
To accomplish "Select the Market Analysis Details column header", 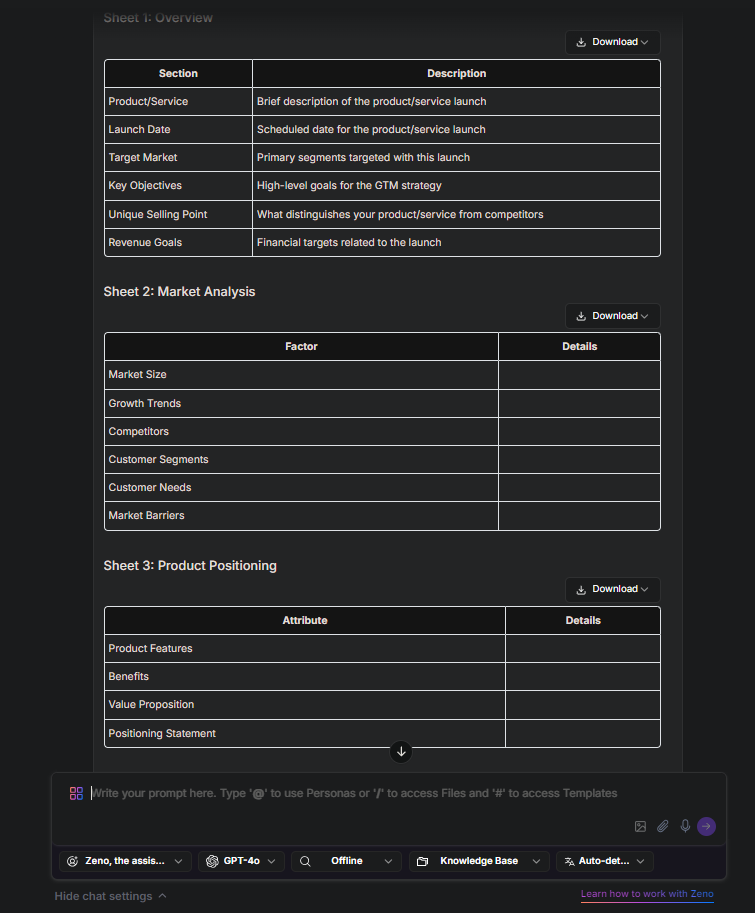I will [579, 346].
